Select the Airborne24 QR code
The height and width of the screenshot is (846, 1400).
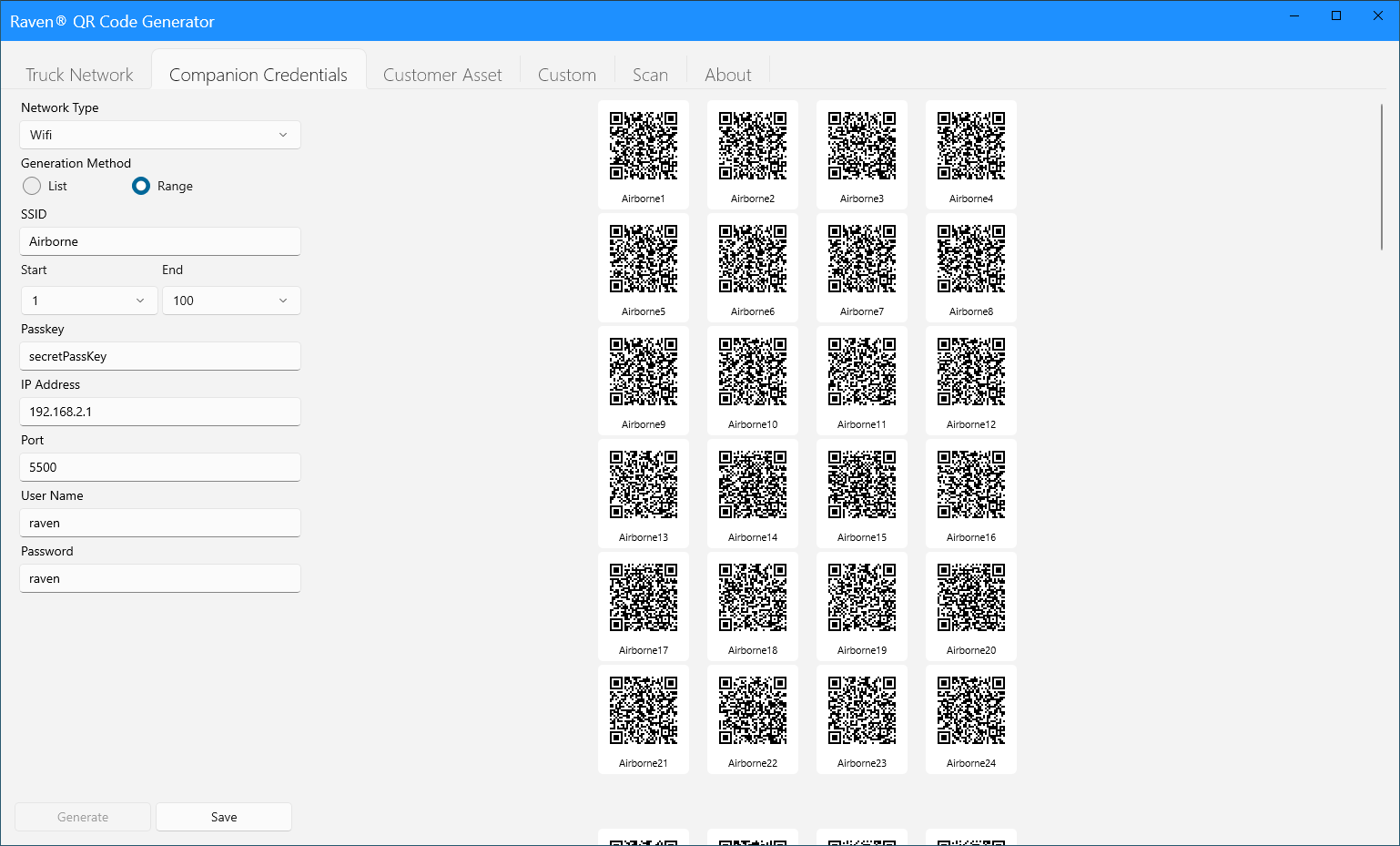(x=971, y=719)
